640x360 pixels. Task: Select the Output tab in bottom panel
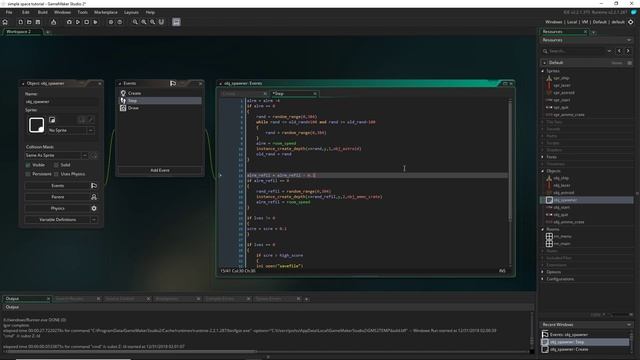click(27, 299)
